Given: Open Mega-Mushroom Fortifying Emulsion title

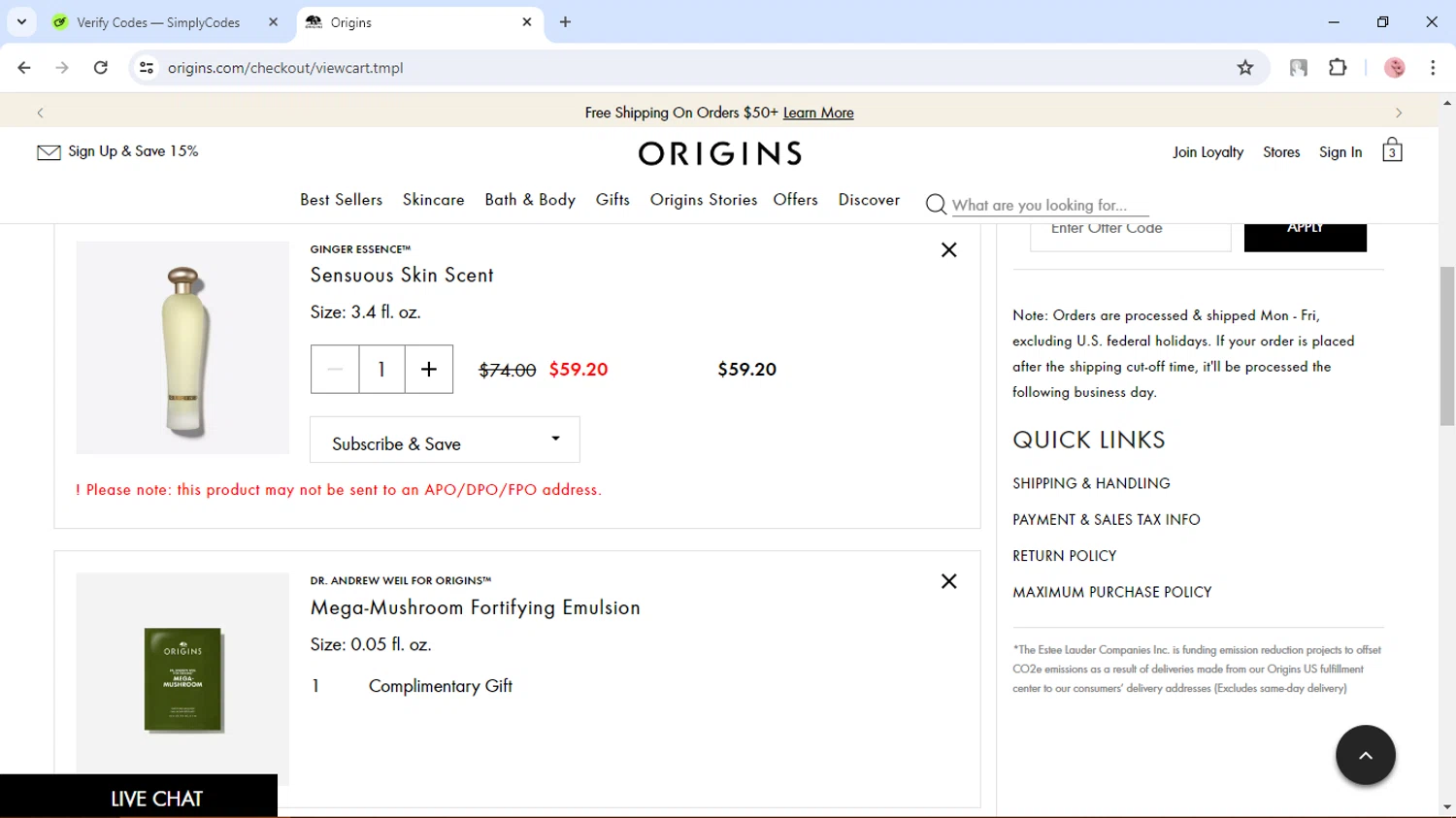Looking at the screenshot, I should (476, 607).
